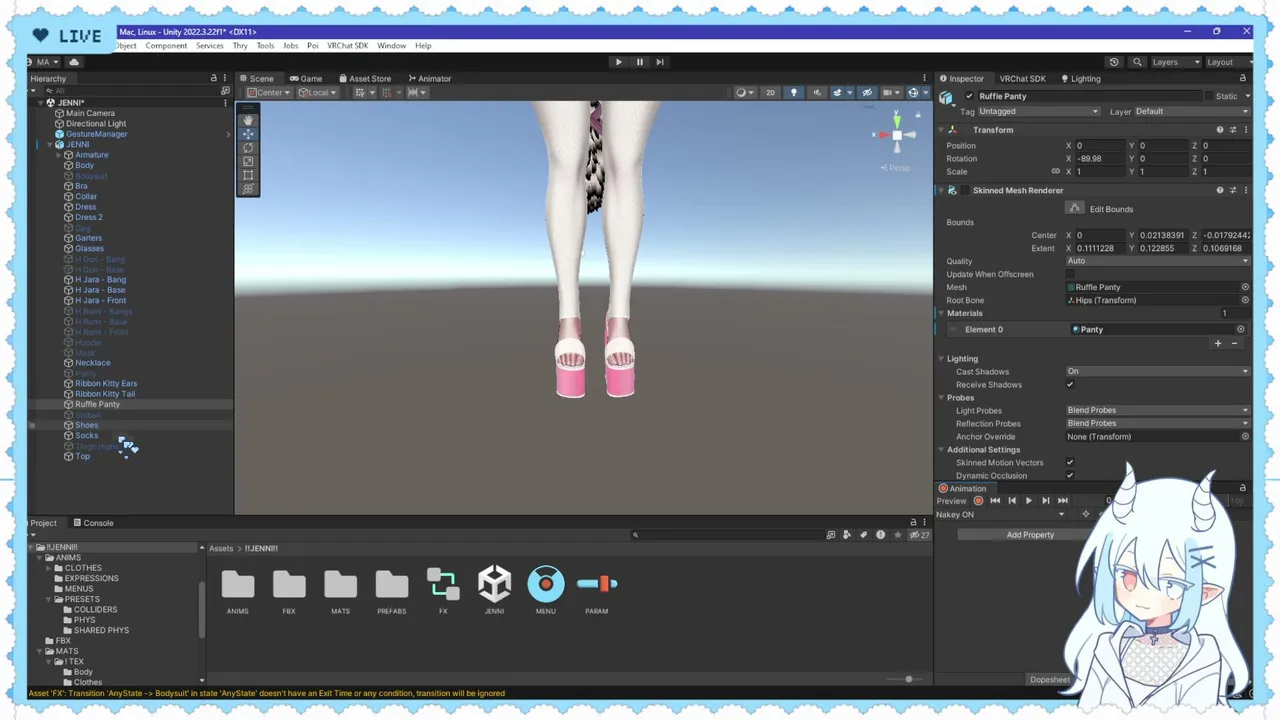The image size is (1280, 720).
Task: Open the Cast Shadows dropdown
Action: 1158,371
